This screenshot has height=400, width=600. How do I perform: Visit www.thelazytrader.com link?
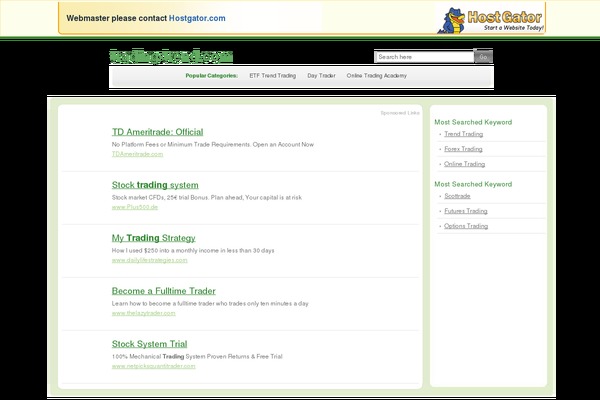coord(143,313)
